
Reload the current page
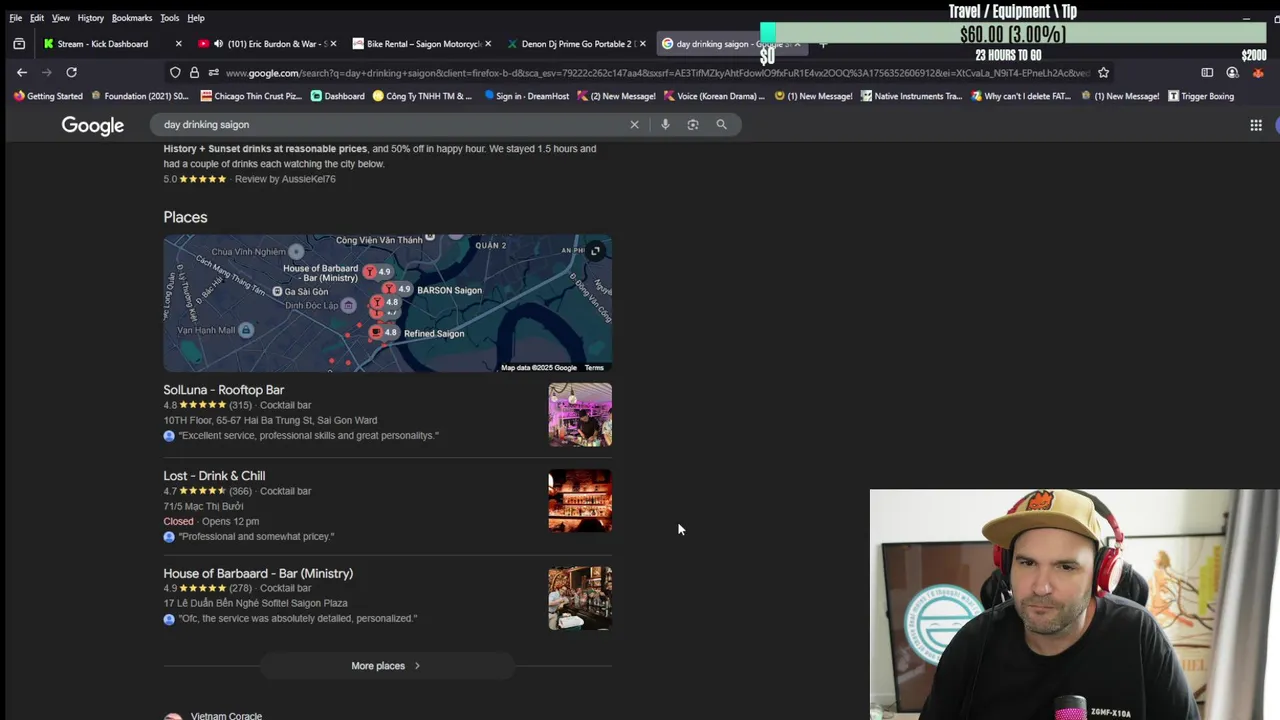[x=71, y=72]
